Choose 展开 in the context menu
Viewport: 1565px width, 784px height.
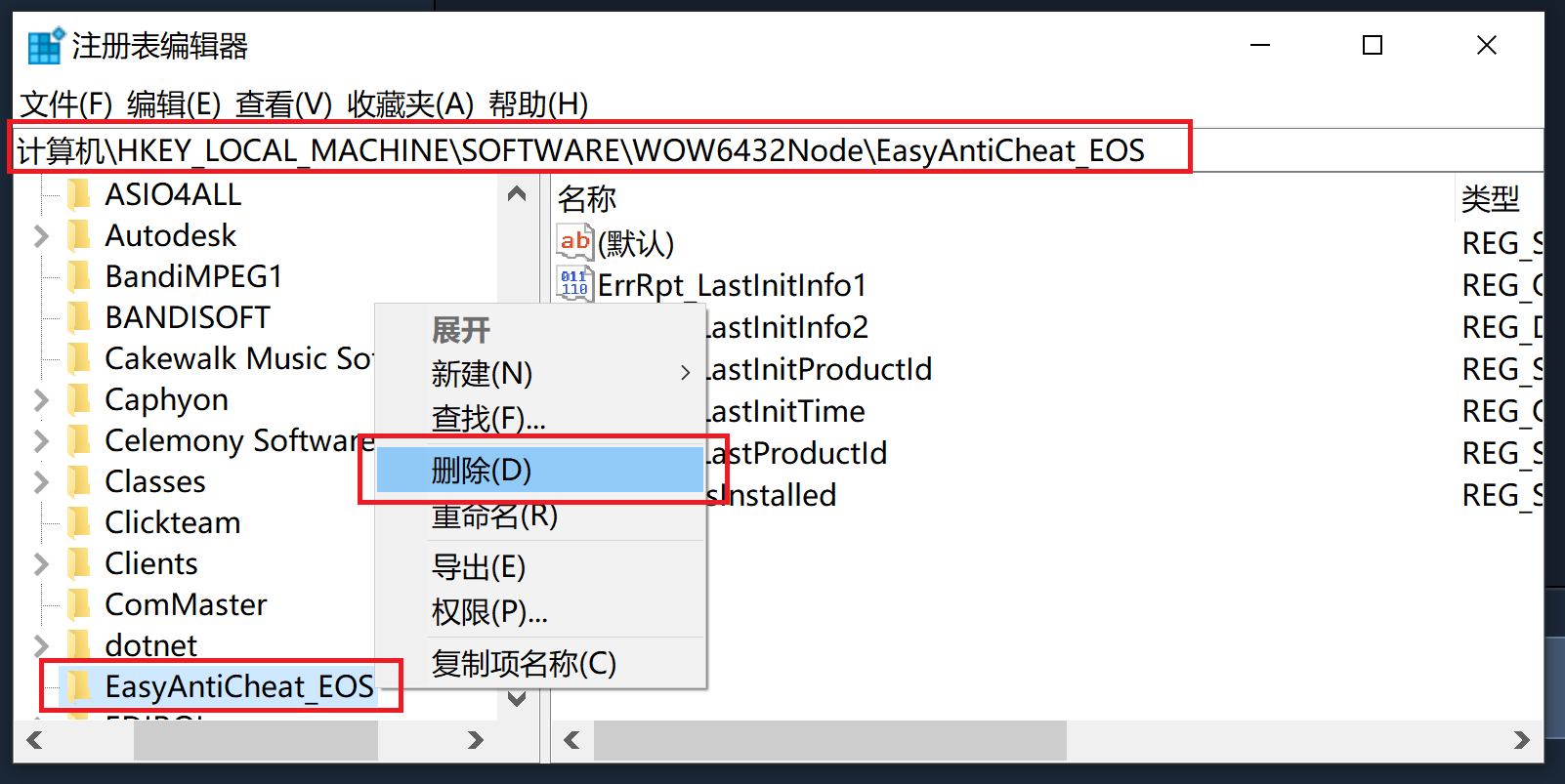coord(540,330)
